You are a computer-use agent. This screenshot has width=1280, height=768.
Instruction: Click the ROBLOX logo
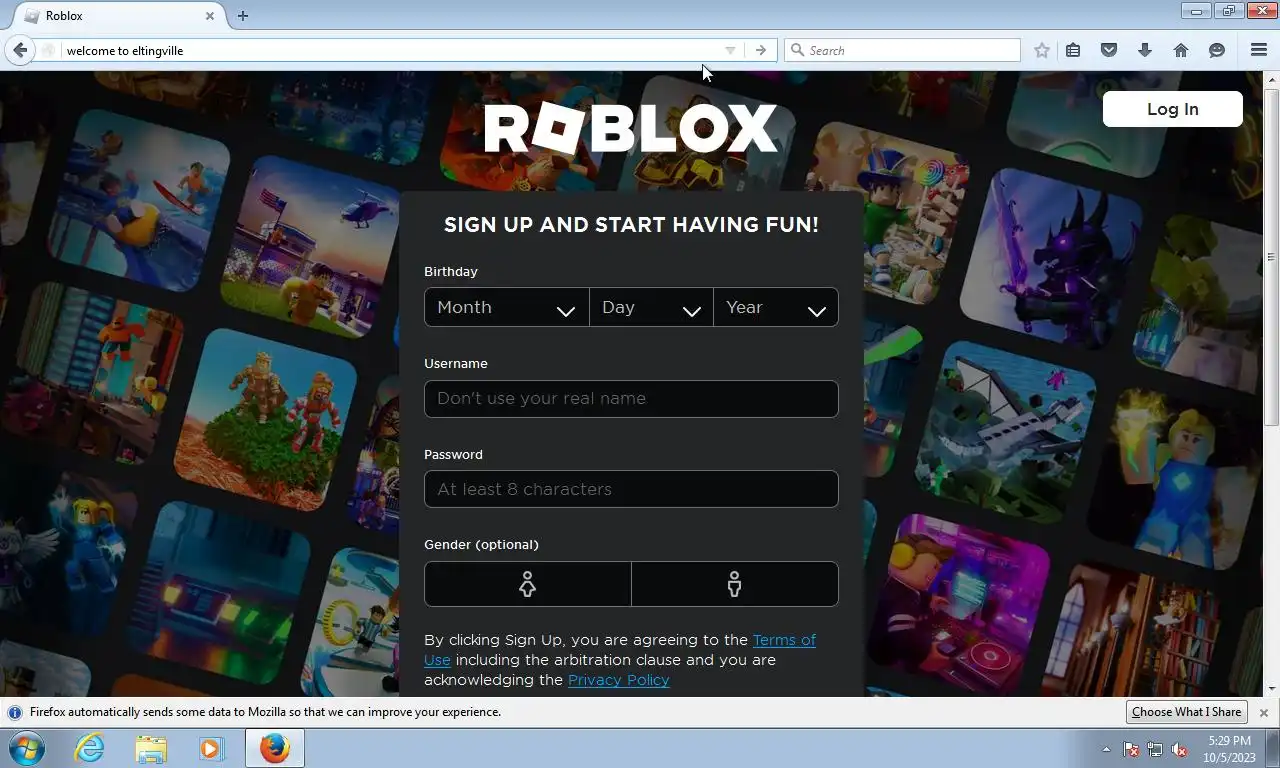(631, 129)
